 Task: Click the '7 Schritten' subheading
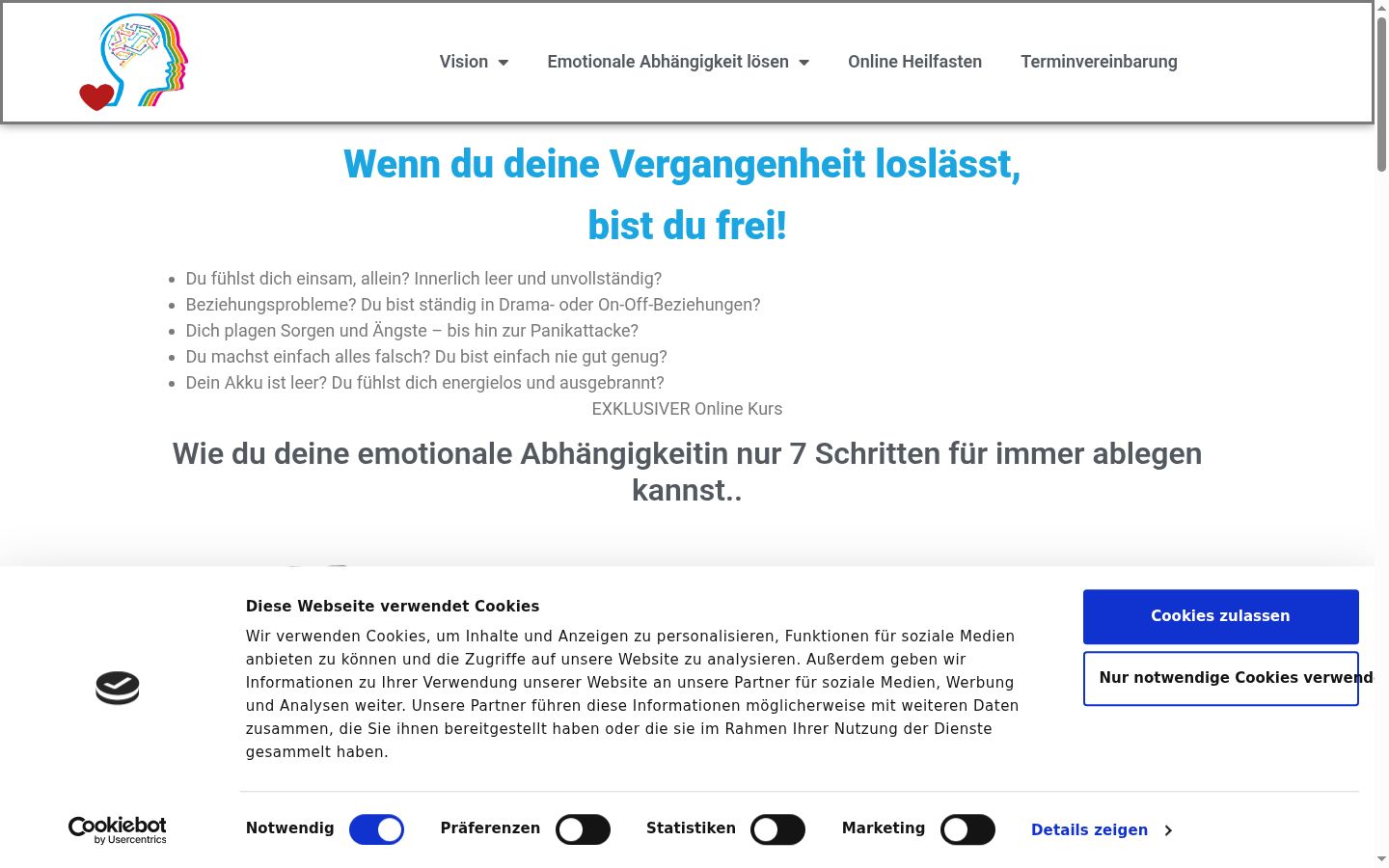[687, 472]
